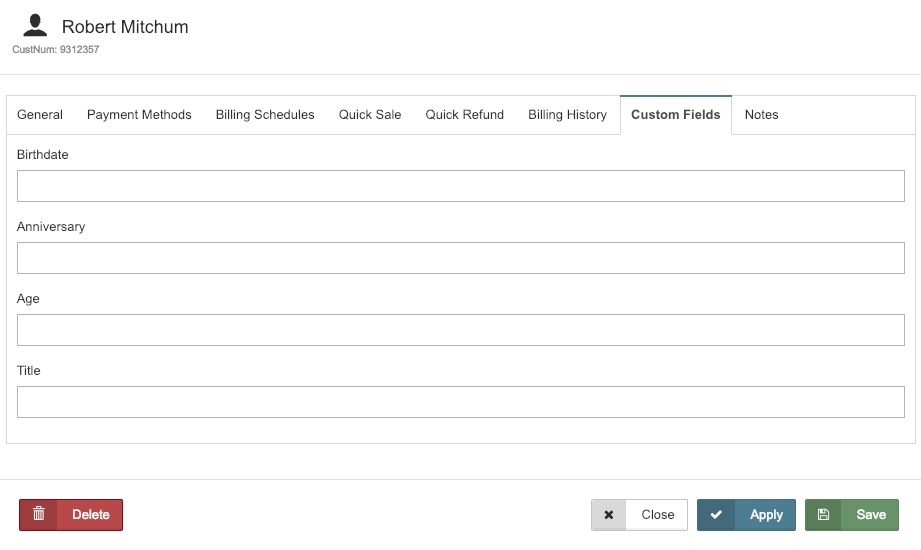This screenshot has height=550, width=921.
Task: Go to the Billing Schedules tab
Action: [265, 115]
